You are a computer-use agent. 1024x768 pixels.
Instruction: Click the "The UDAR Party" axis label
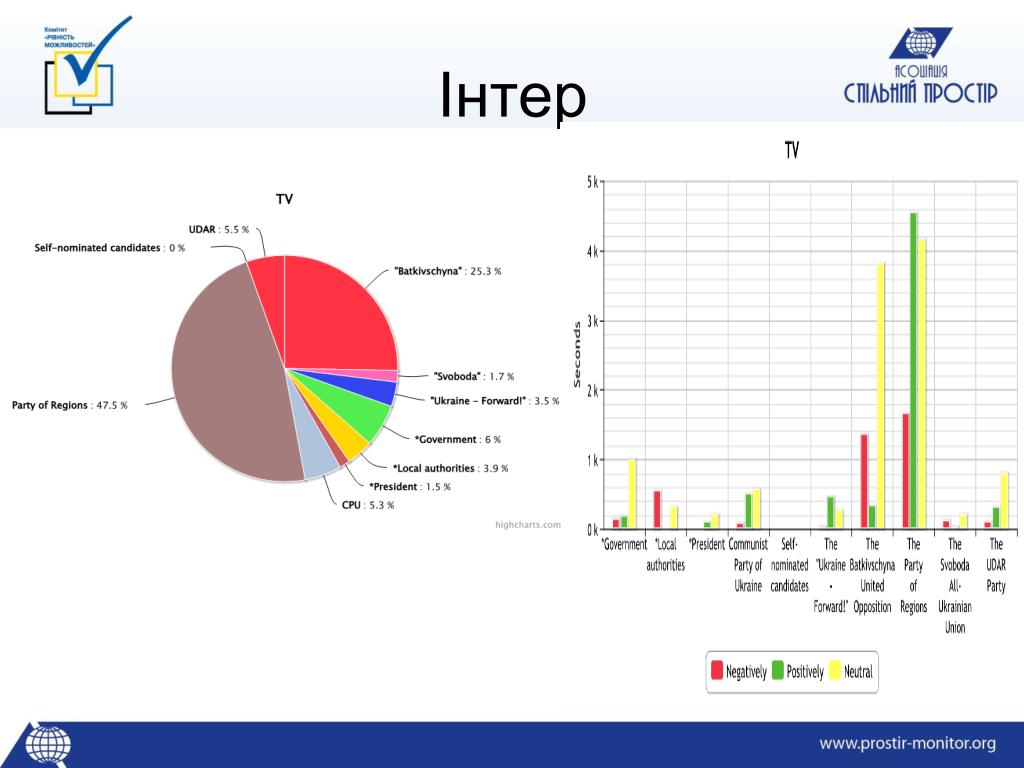(x=996, y=565)
